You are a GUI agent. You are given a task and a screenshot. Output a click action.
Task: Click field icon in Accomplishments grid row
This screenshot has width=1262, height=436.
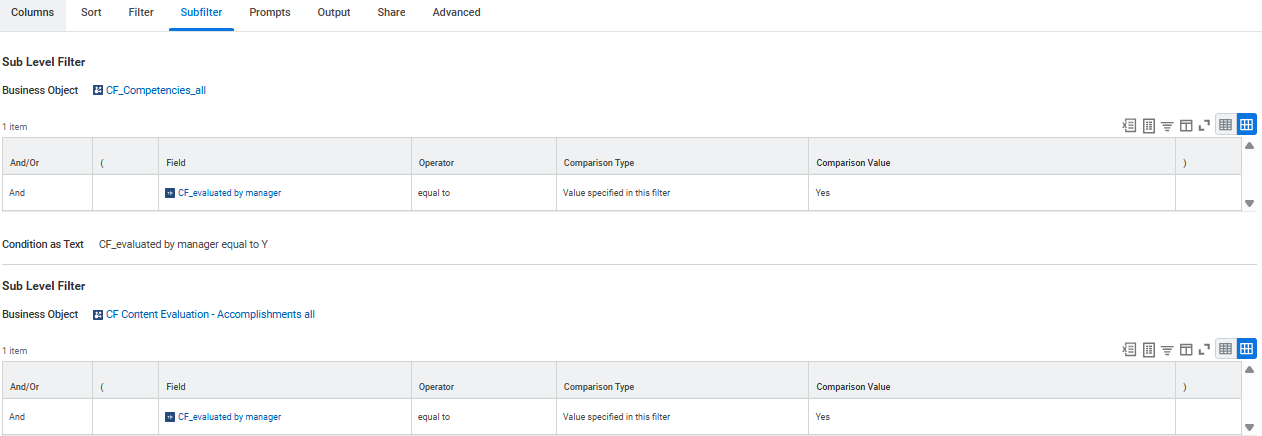[169, 417]
